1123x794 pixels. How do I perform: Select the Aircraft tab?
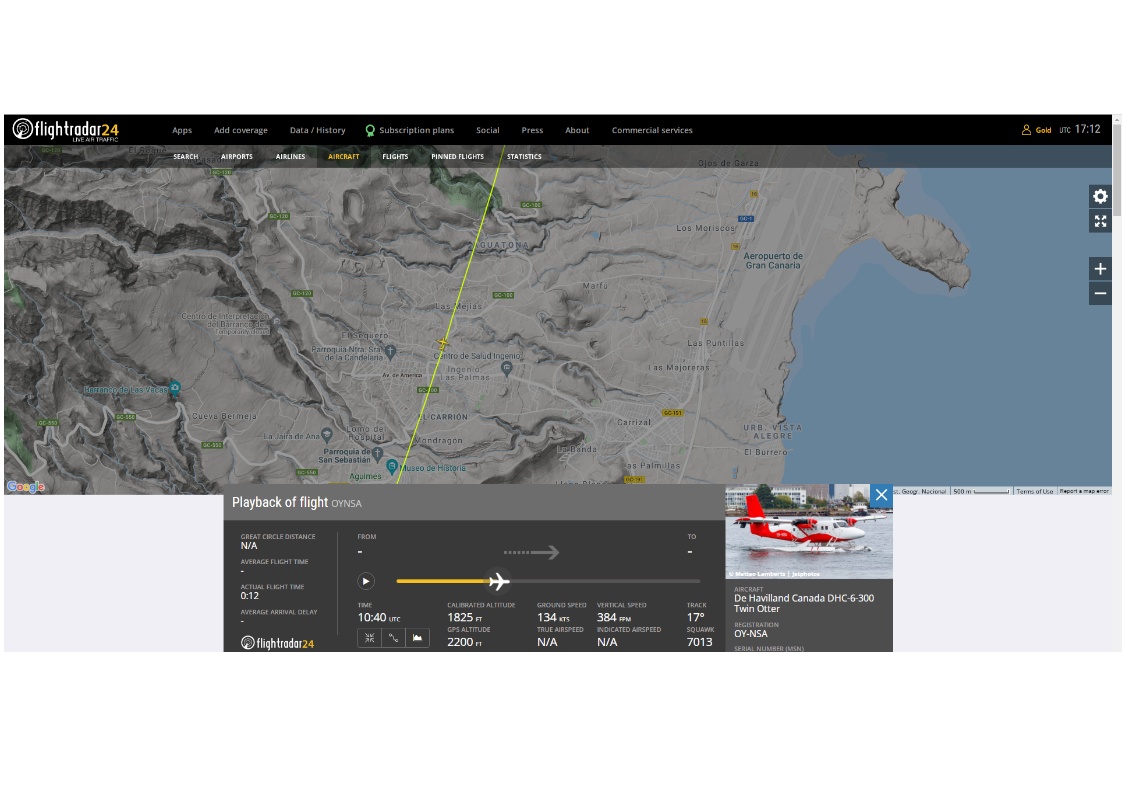[344, 156]
